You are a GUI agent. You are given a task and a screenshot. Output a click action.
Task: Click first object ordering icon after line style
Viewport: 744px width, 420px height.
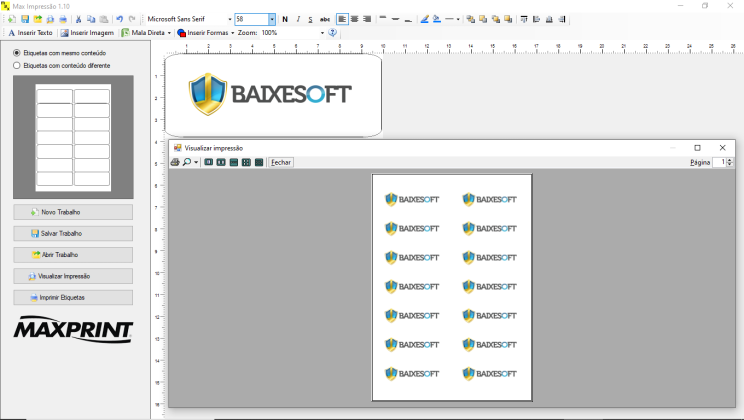470,19
